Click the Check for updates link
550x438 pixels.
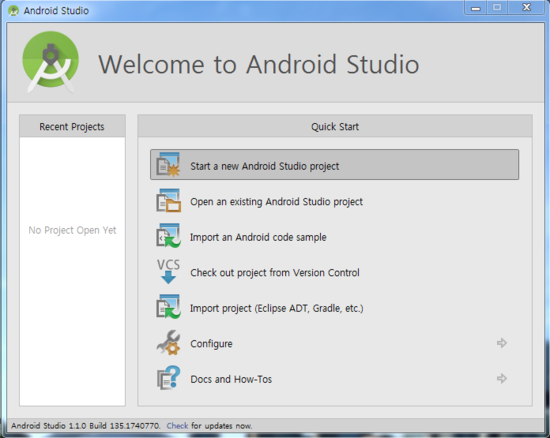click(x=177, y=426)
